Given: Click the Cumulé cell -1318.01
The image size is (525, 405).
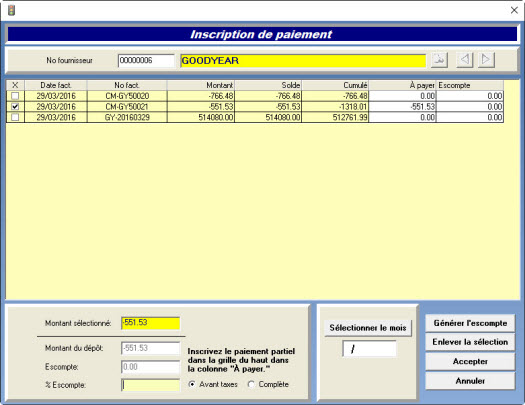Looking at the screenshot, I should [335, 107].
